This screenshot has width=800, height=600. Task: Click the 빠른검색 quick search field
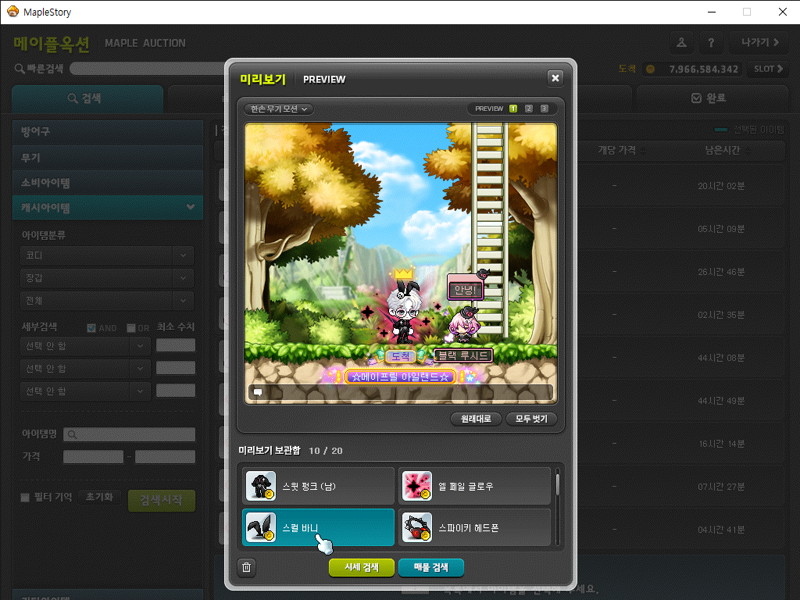pos(148,68)
